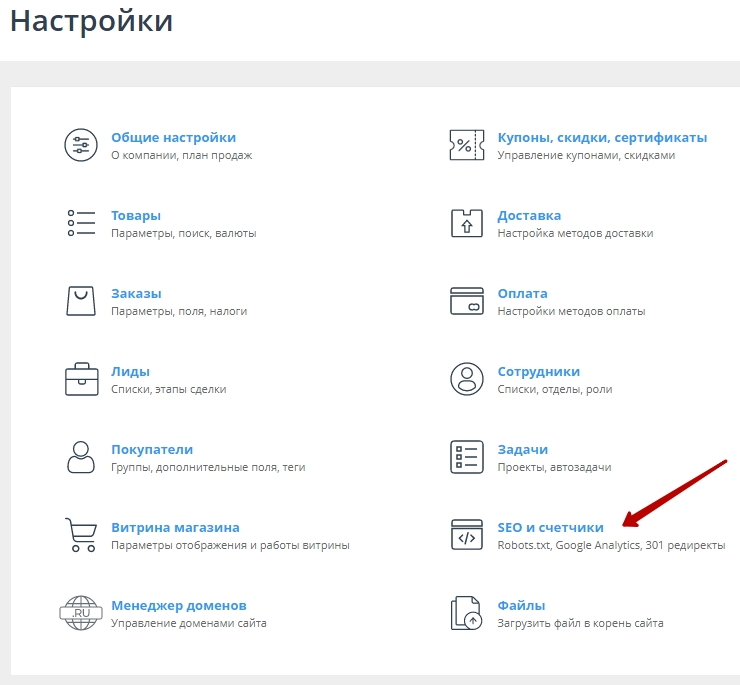Click the text 'Настройки методов оплаты'
Screen dimensions: 740x685
[571, 311]
